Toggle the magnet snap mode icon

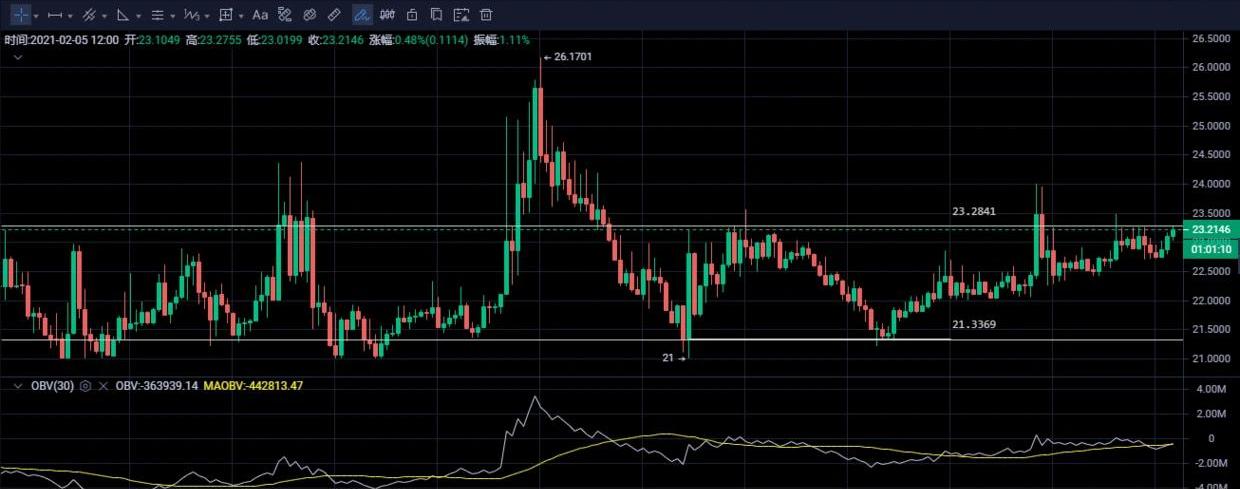pyautogui.click(x=387, y=15)
